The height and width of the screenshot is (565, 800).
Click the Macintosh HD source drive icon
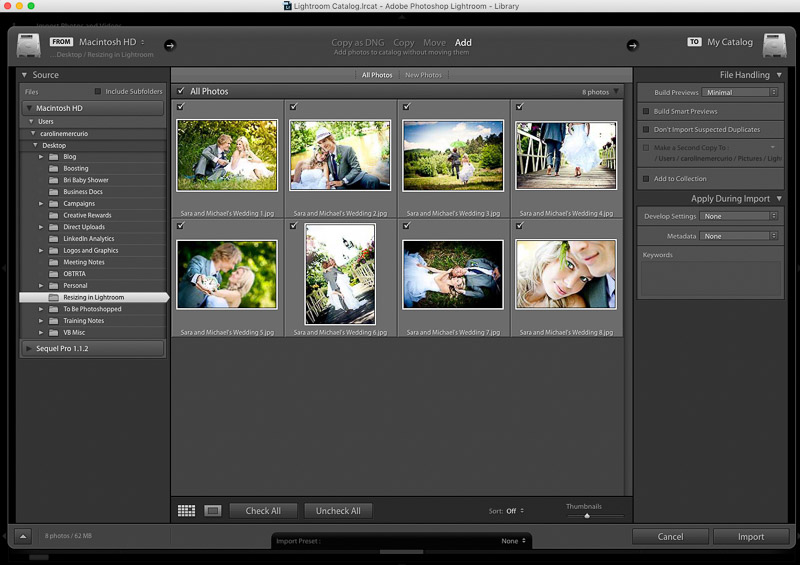29,46
